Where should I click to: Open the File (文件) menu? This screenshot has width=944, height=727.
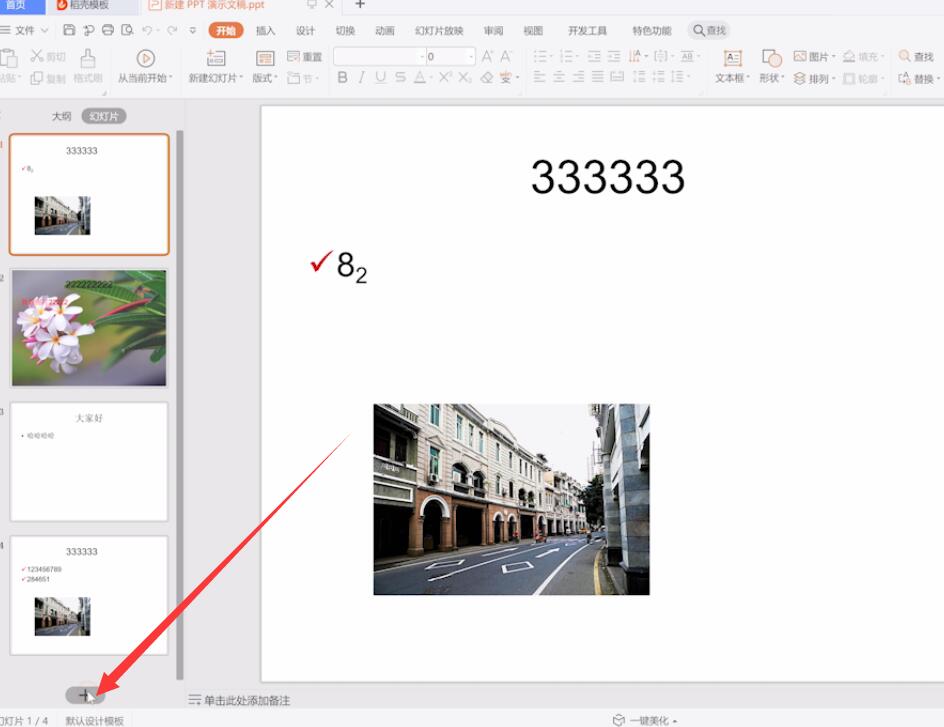pyautogui.click(x=24, y=30)
